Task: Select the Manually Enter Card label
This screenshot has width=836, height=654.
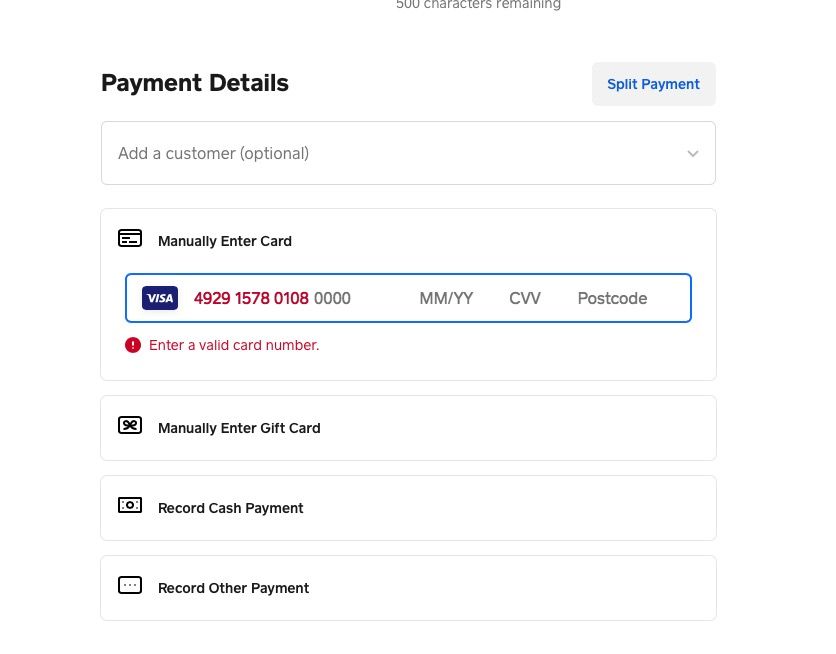Action: (x=225, y=241)
